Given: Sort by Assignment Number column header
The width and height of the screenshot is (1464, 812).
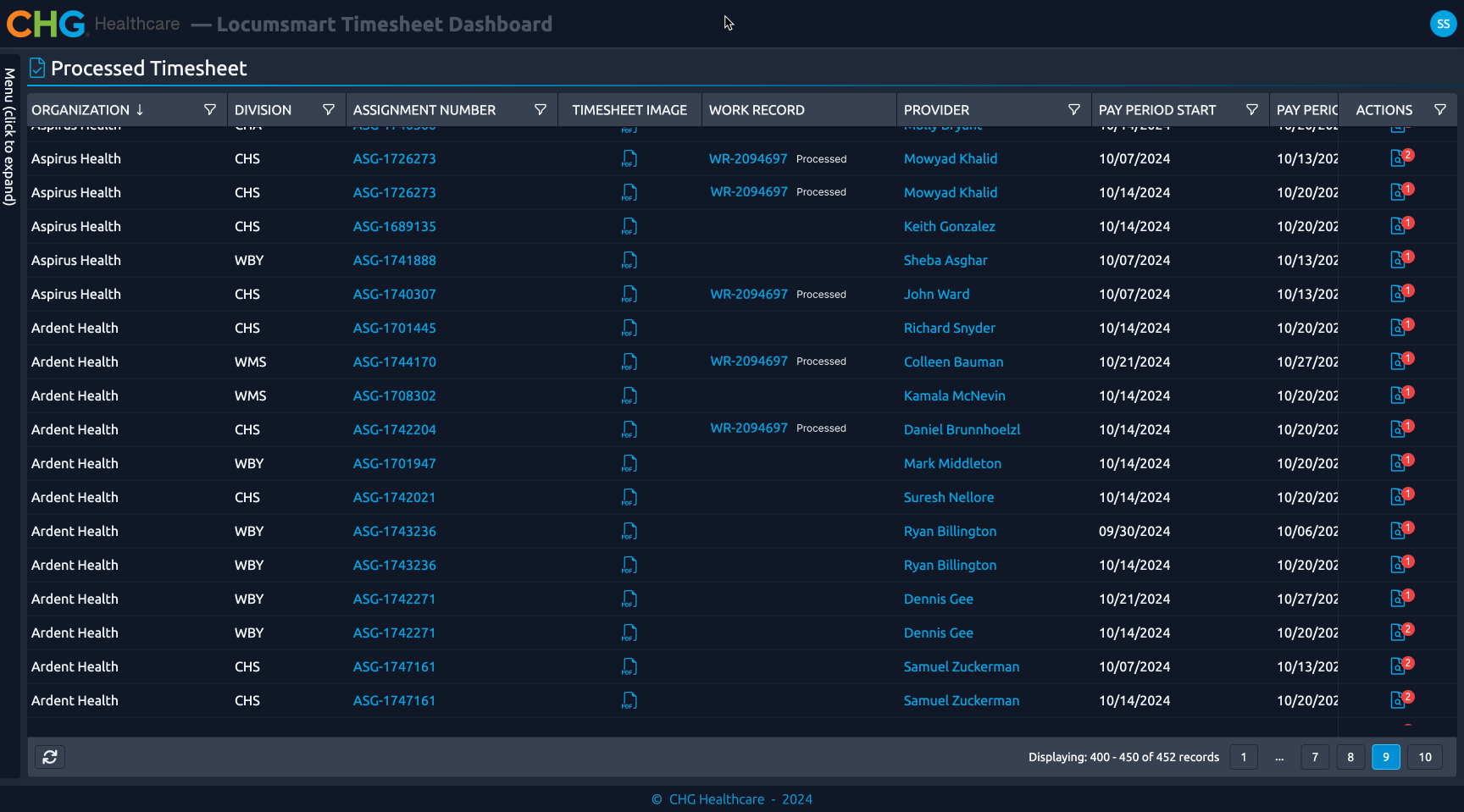Looking at the screenshot, I should pos(424,110).
